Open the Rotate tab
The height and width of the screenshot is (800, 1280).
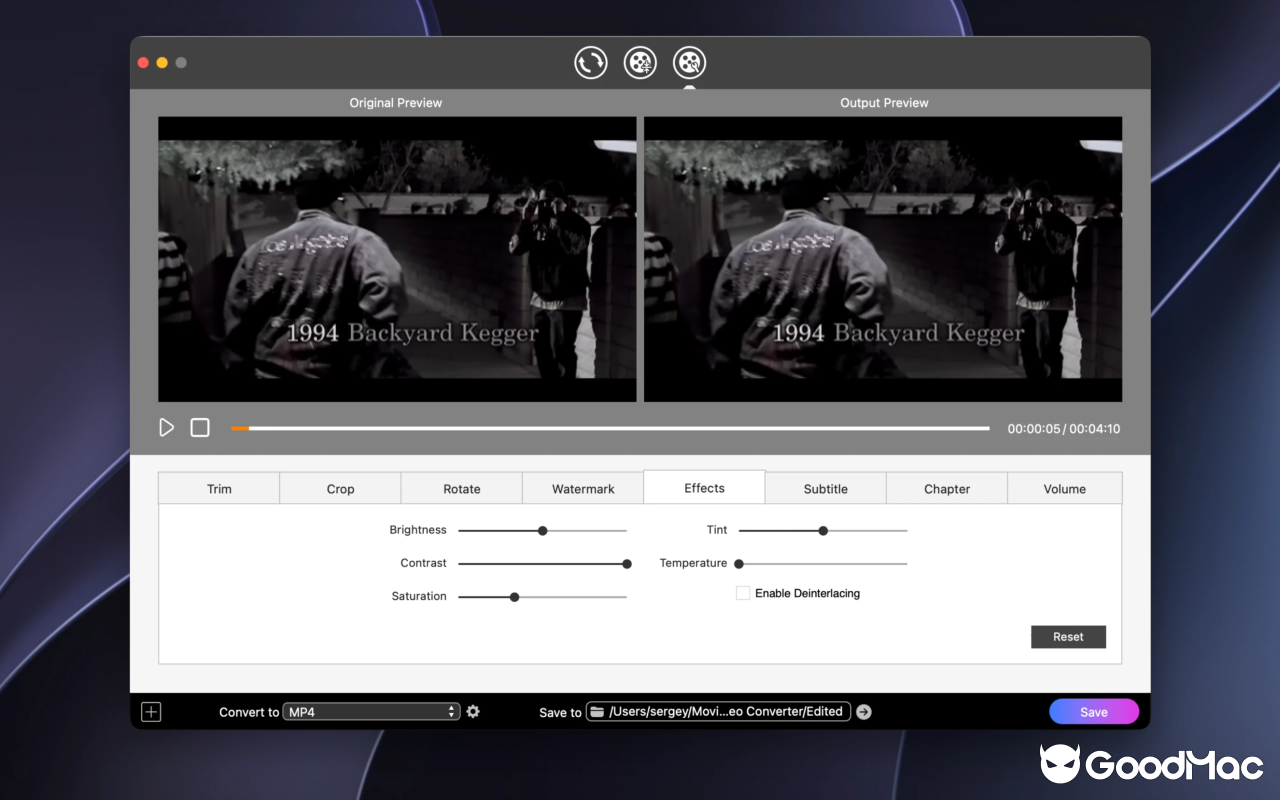(x=461, y=489)
